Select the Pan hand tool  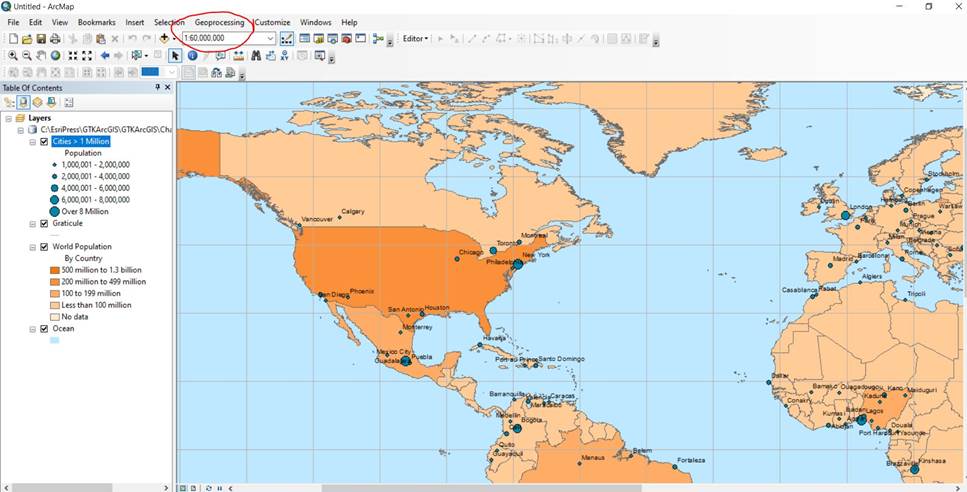point(41,55)
